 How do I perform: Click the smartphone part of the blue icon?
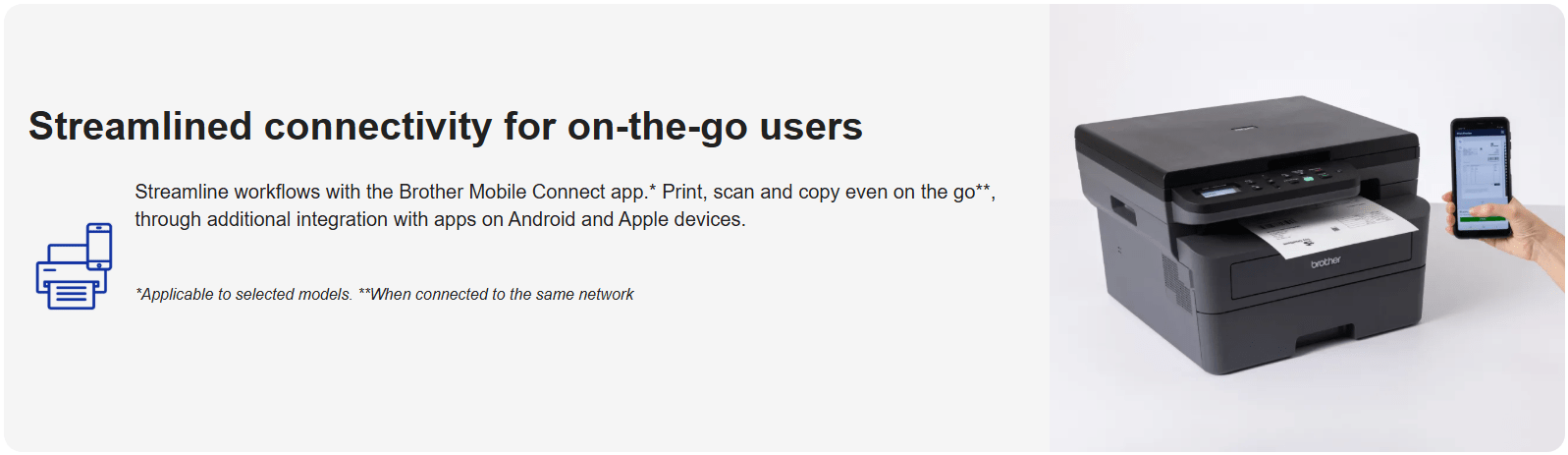coord(99,246)
